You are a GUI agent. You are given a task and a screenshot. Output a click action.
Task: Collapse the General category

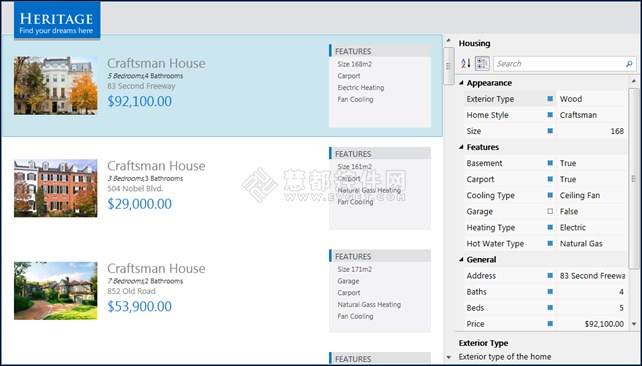[x=461, y=260]
